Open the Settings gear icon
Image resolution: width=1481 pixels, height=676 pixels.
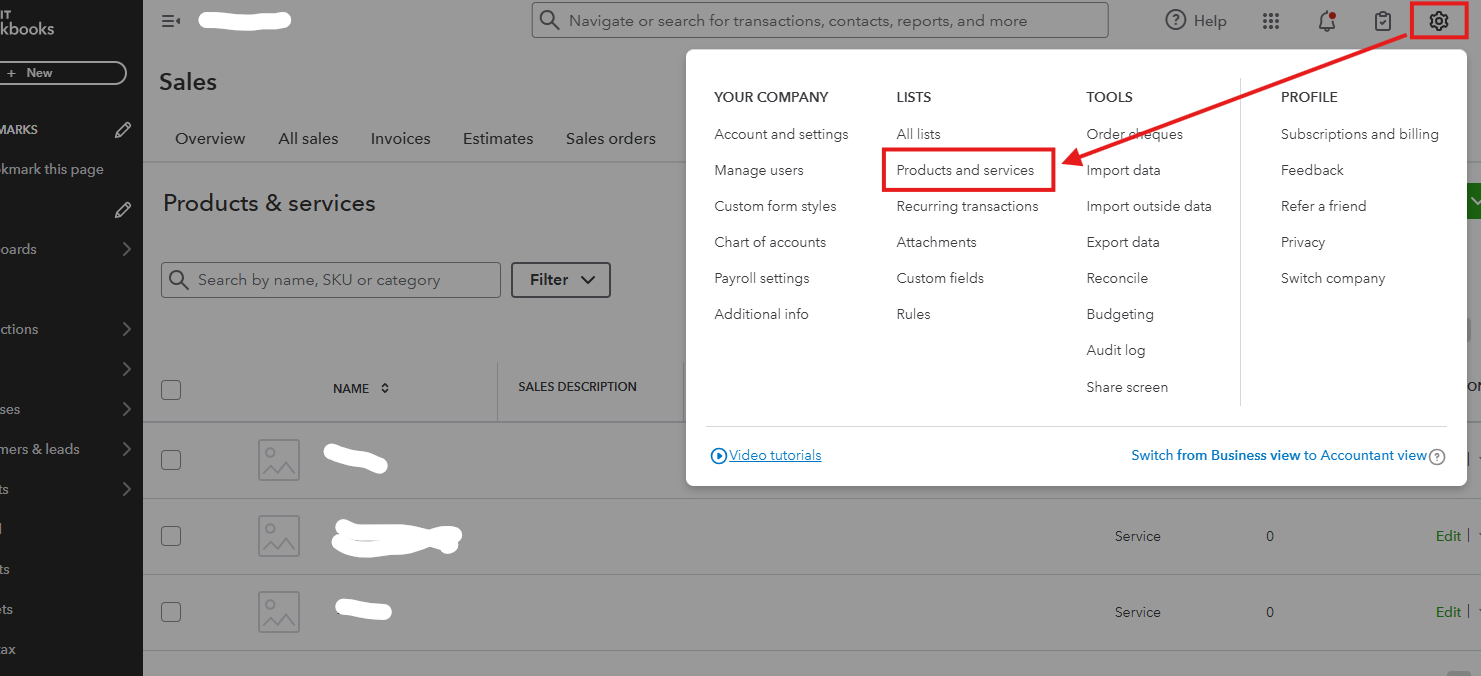point(1438,21)
